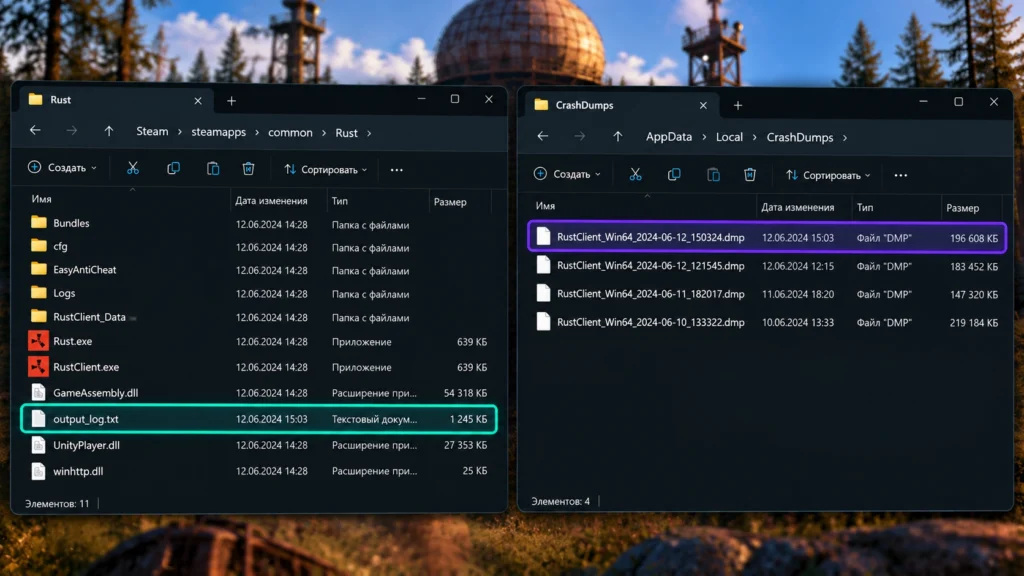Sort by Размер column in CrashDumps window
This screenshot has height=576, width=1024.
point(963,208)
